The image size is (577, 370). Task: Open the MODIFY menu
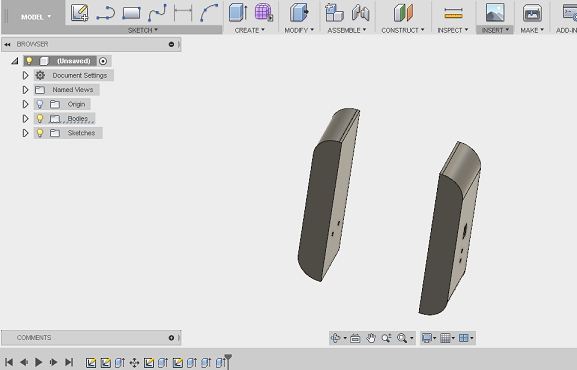click(x=299, y=30)
